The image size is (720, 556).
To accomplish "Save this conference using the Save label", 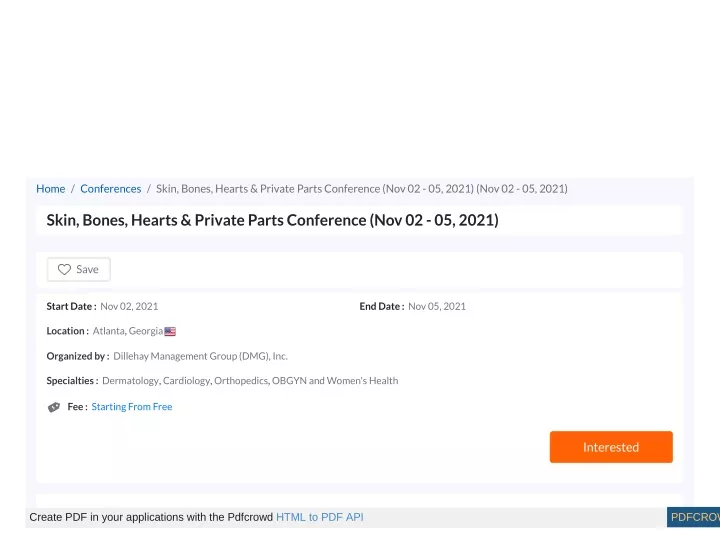I will point(87,270).
